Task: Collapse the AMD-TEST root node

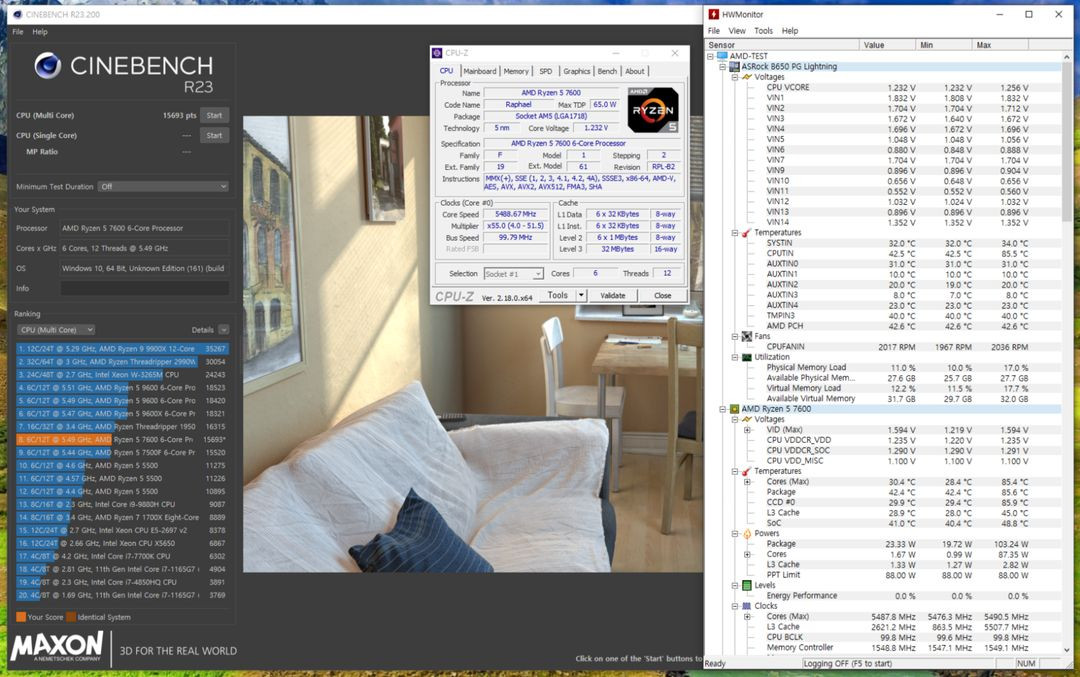Action: point(710,56)
